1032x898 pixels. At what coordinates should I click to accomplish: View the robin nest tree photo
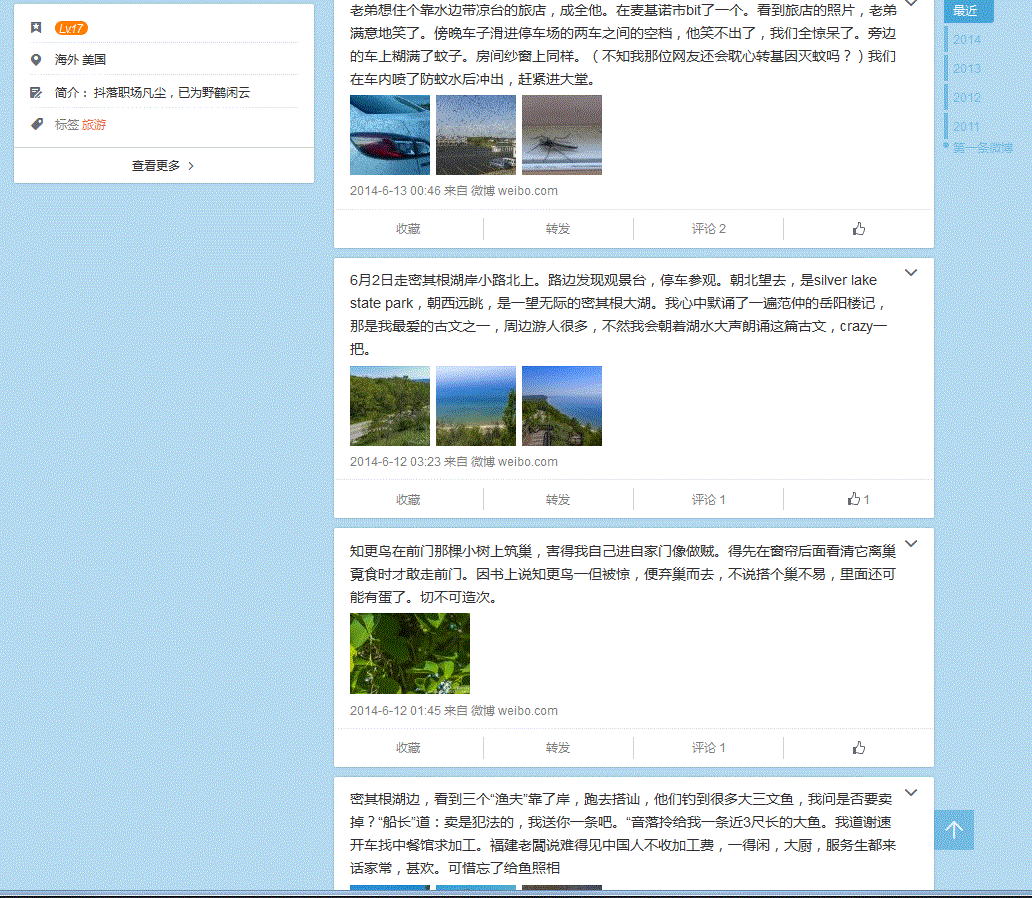click(410, 653)
